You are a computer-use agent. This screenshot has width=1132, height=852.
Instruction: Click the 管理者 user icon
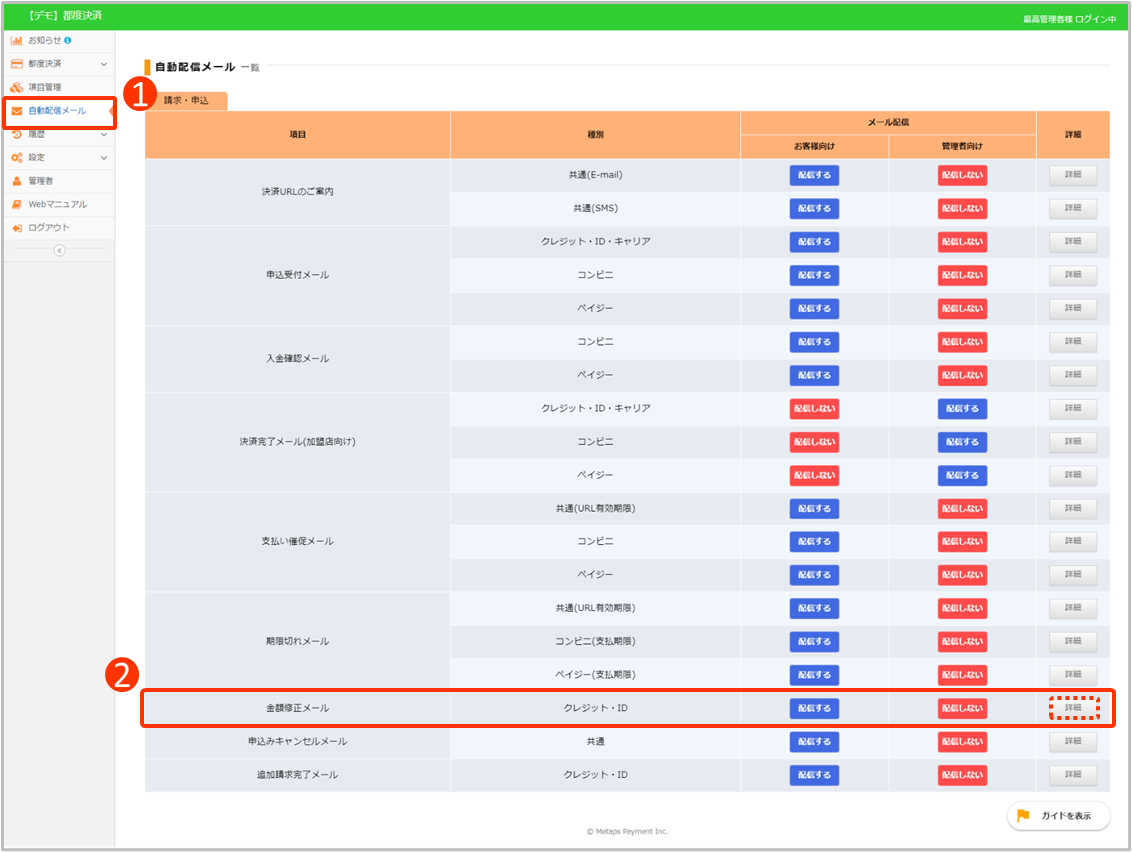(17, 181)
